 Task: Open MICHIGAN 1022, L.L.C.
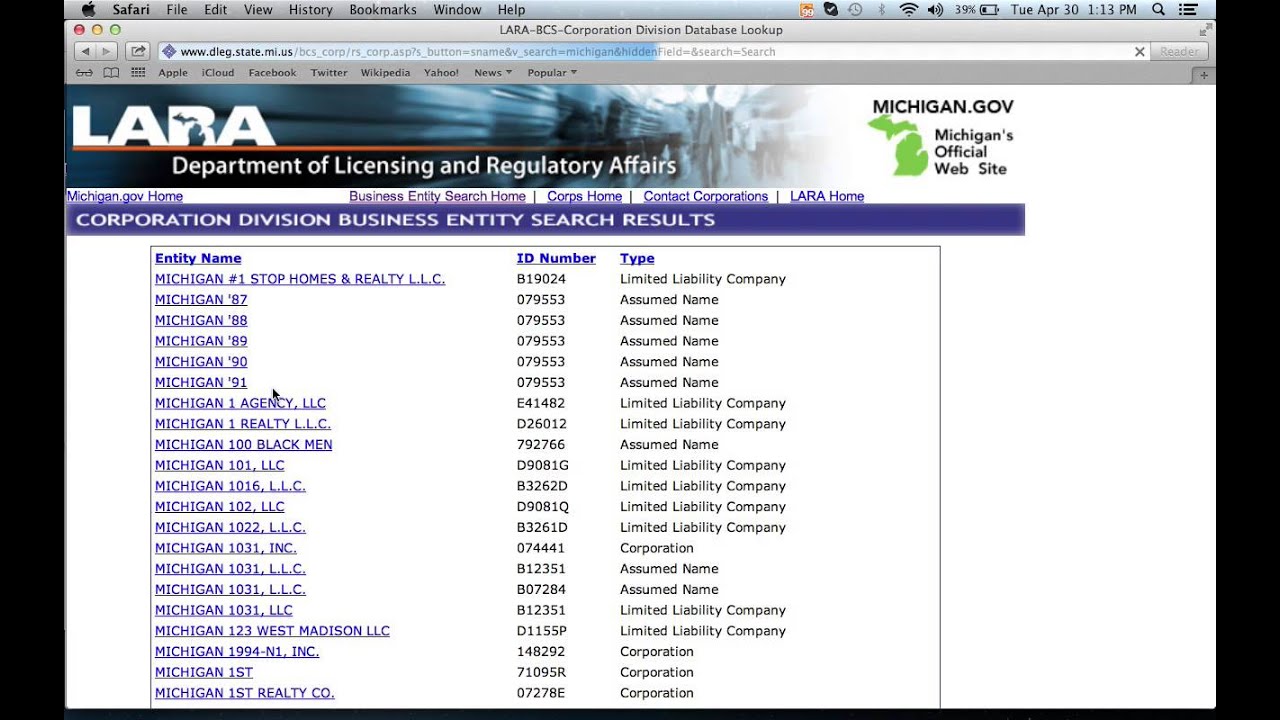(230, 527)
